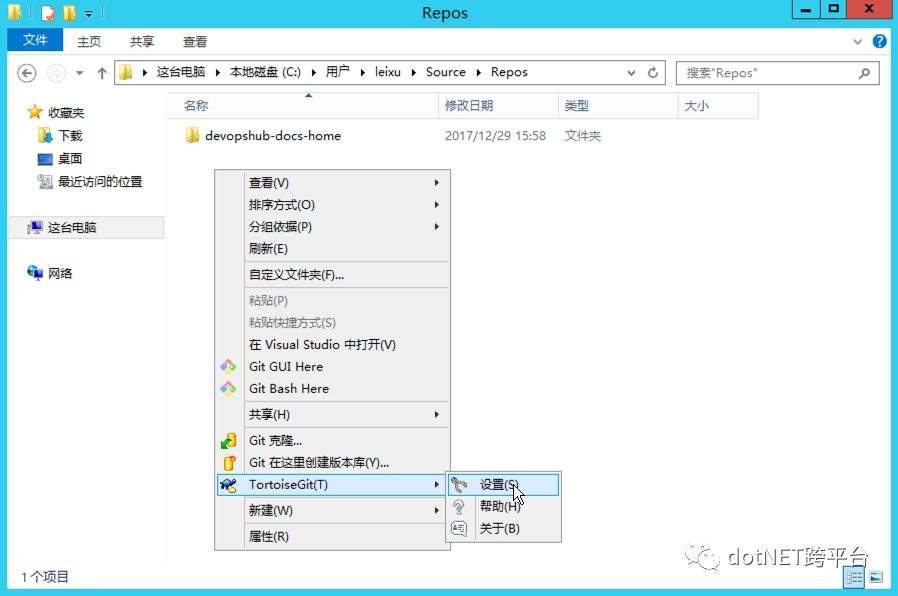Sort by the 名称 column header
Screen dimensions: 898x596
pyautogui.click(x=302, y=105)
